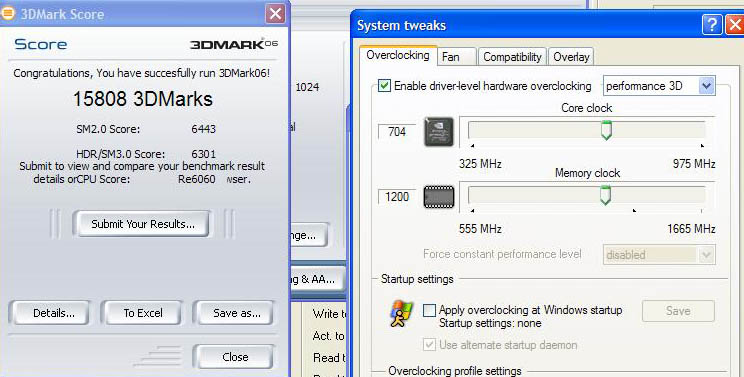The image size is (744, 377).
Task: Click the SM2.0 Score value 6443
Action: (x=204, y=129)
